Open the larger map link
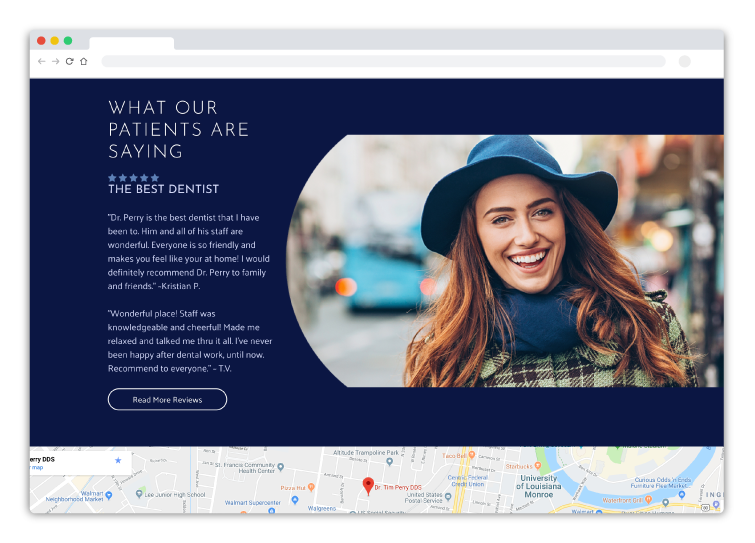 coord(37,467)
